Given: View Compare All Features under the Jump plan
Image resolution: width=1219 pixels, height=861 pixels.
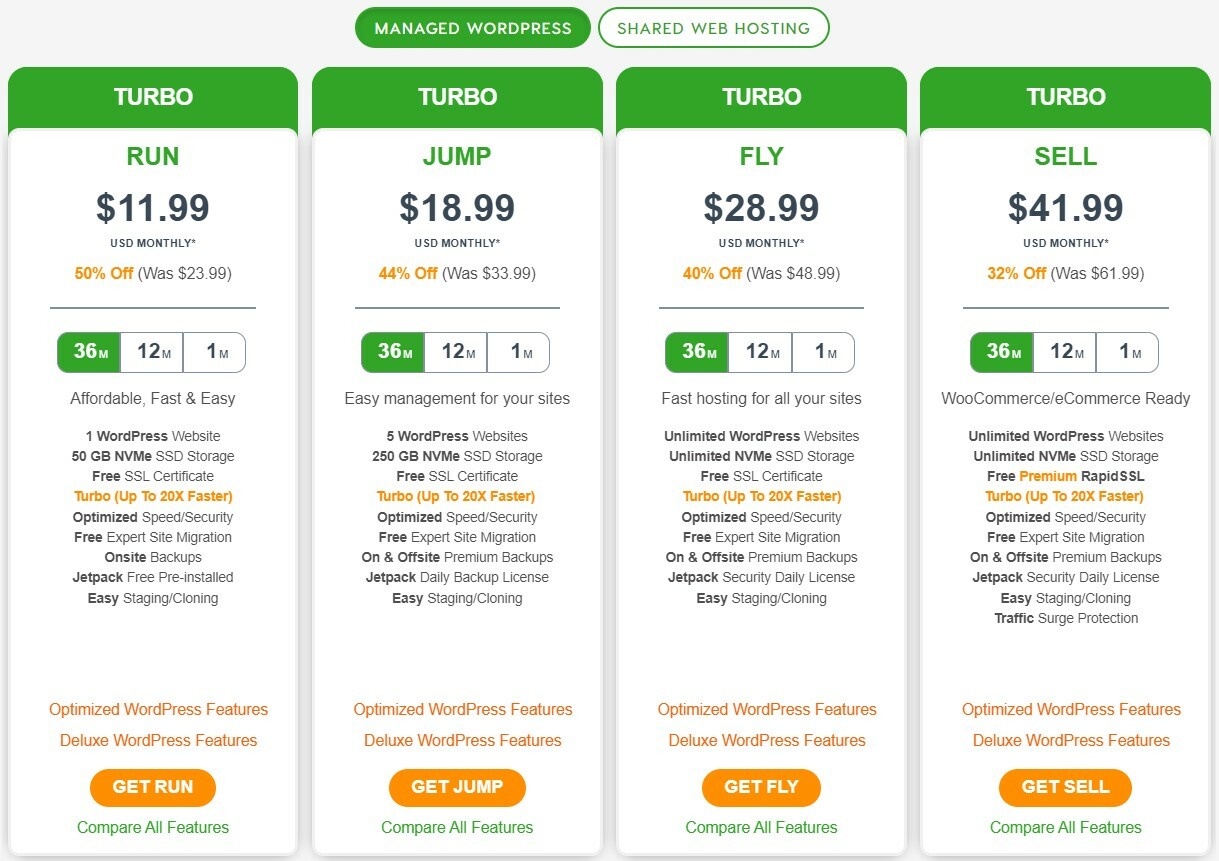Looking at the screenshot, I should point(456,827).
